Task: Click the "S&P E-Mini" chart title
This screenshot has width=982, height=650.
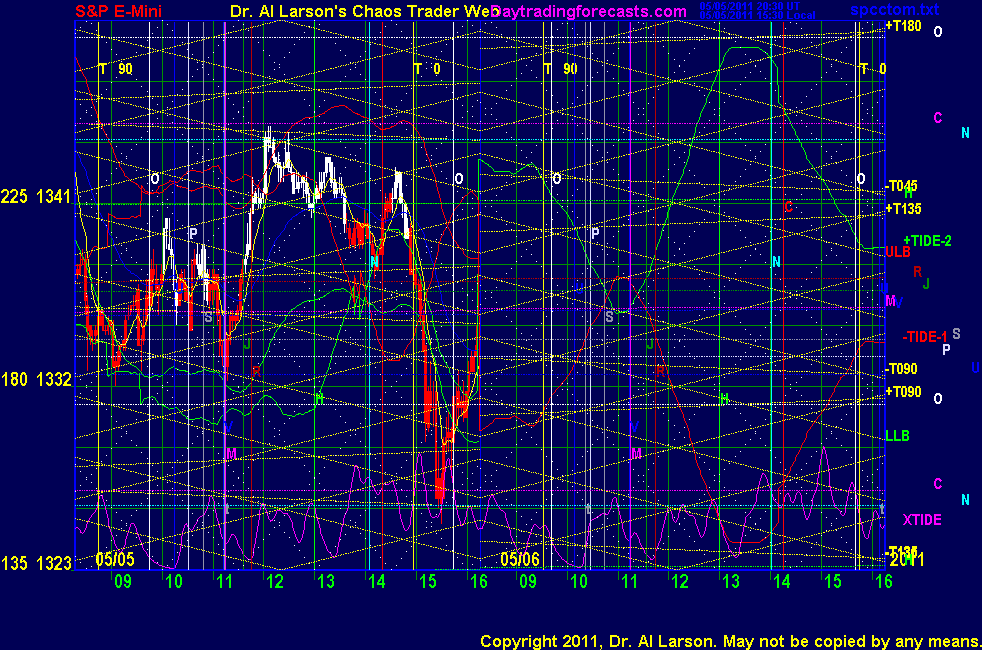Action: (118, 11)
